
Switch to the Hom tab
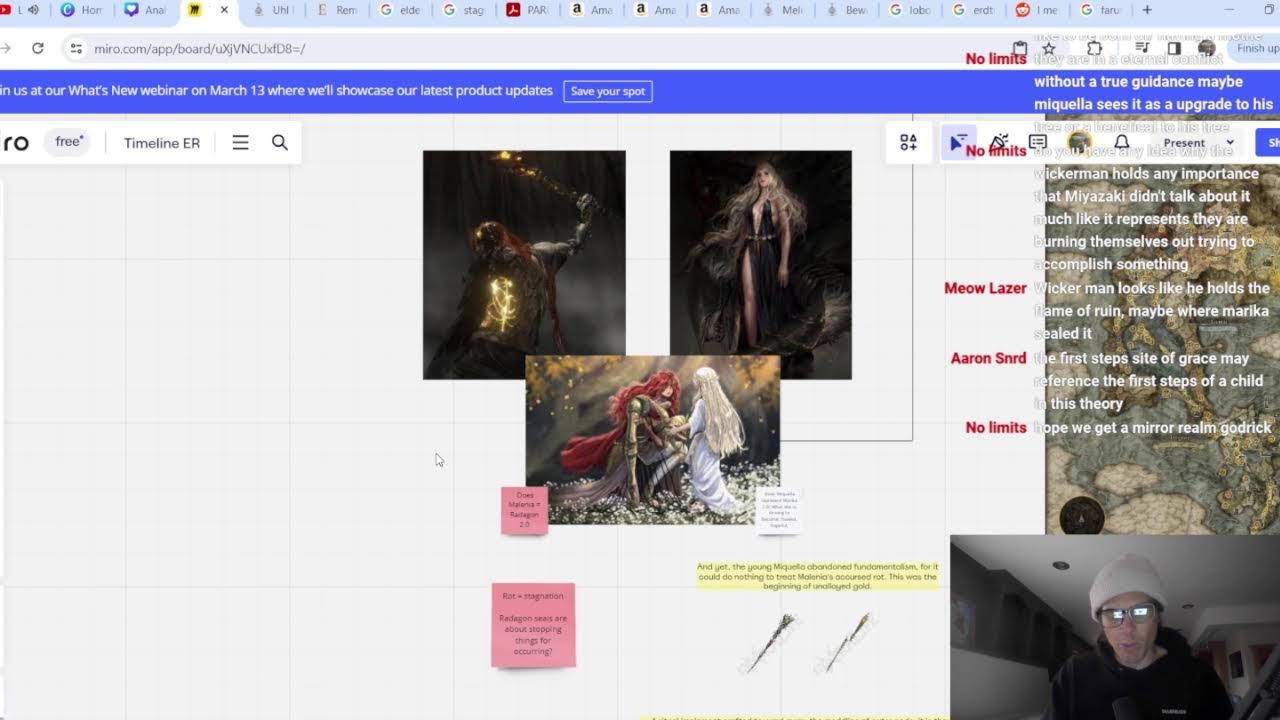pos(82,10)
